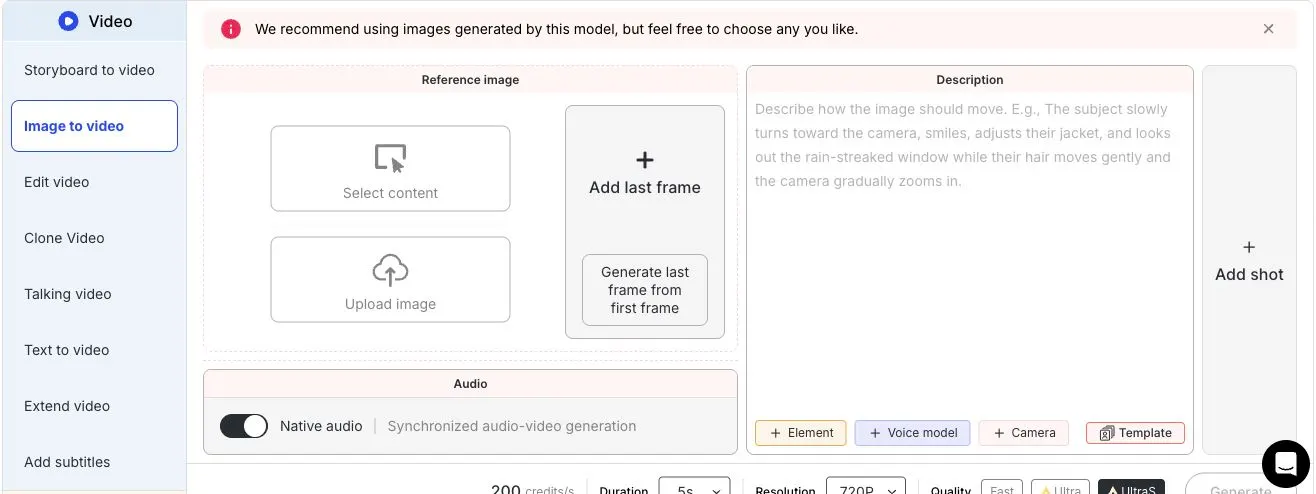Select Ultra quality option

(1060, 489)
